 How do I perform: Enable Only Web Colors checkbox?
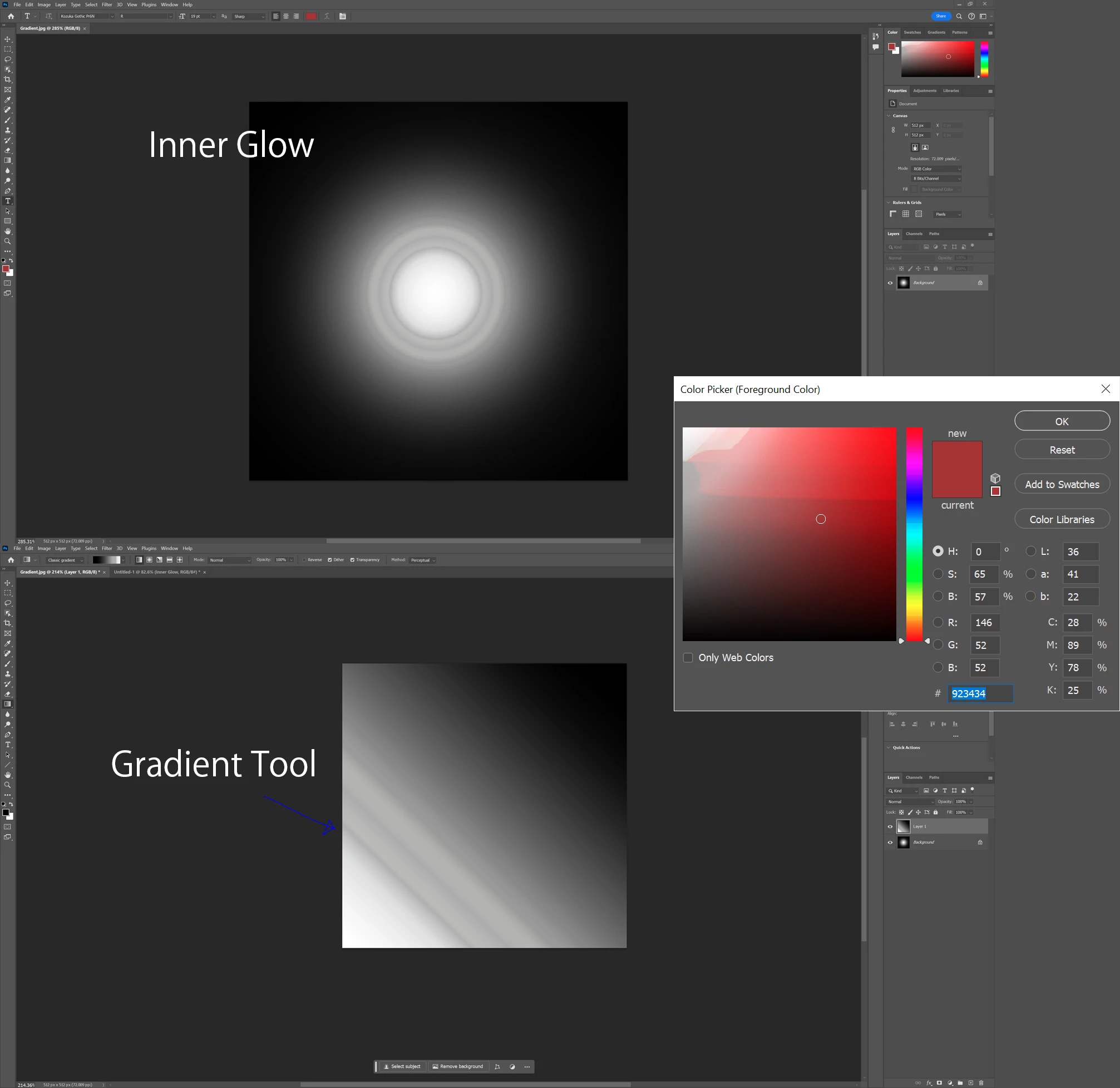688,658
